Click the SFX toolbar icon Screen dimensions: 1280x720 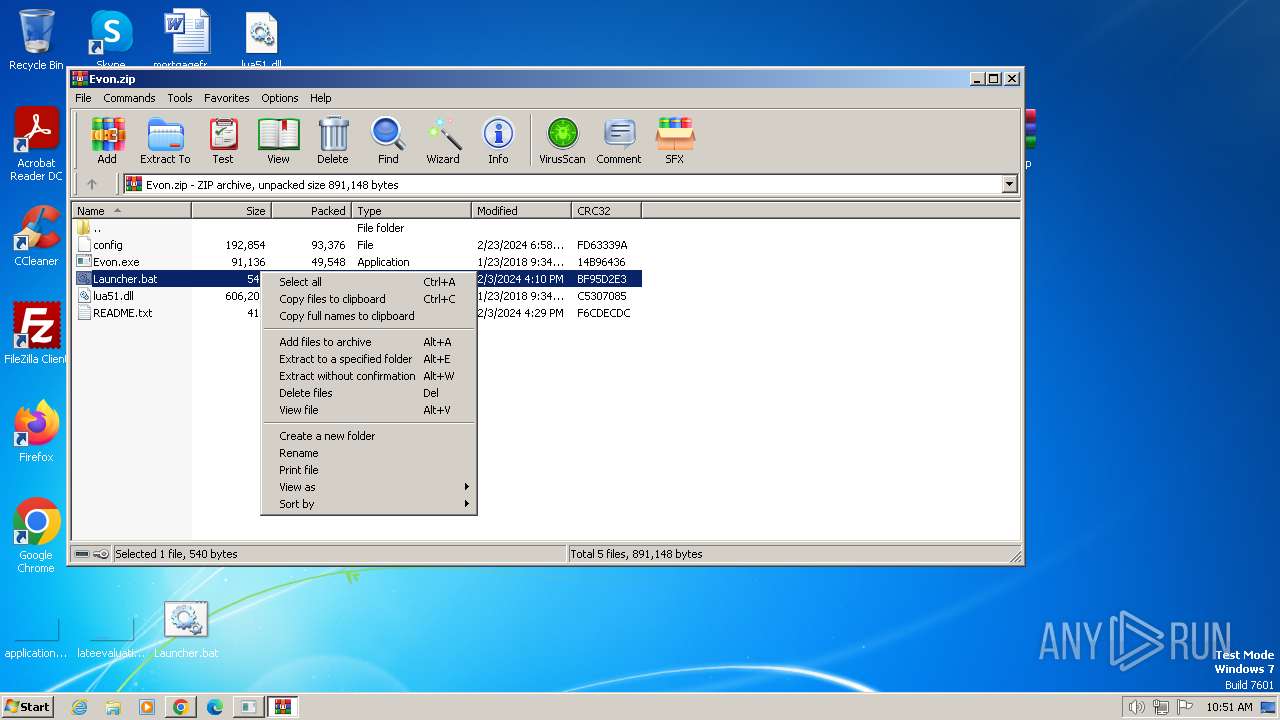[x=675, y=140]
